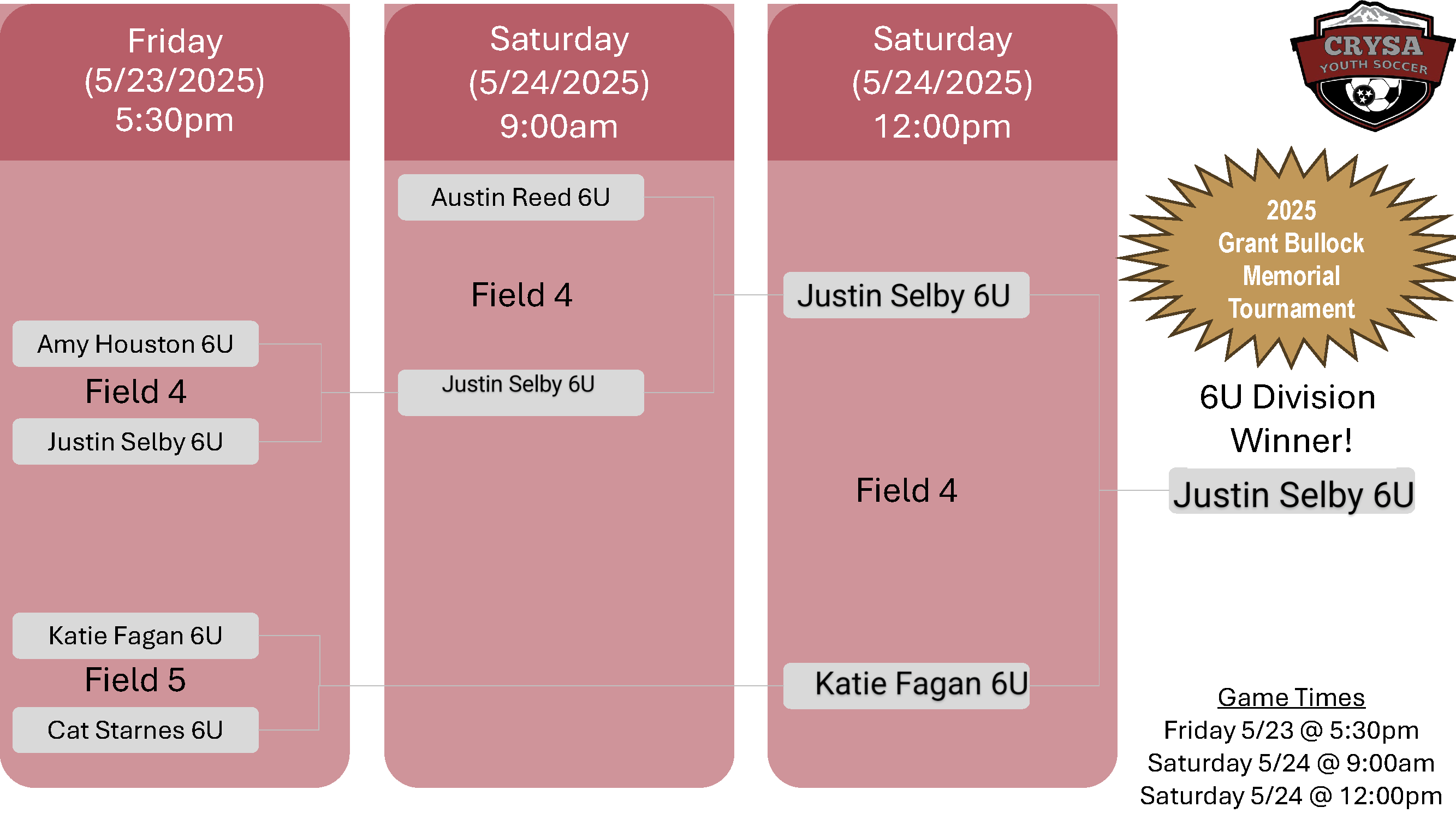Click the Friday 5/23/2025 5:30pm header
This screenshot has height=819, width=1456.
[175, 82]
